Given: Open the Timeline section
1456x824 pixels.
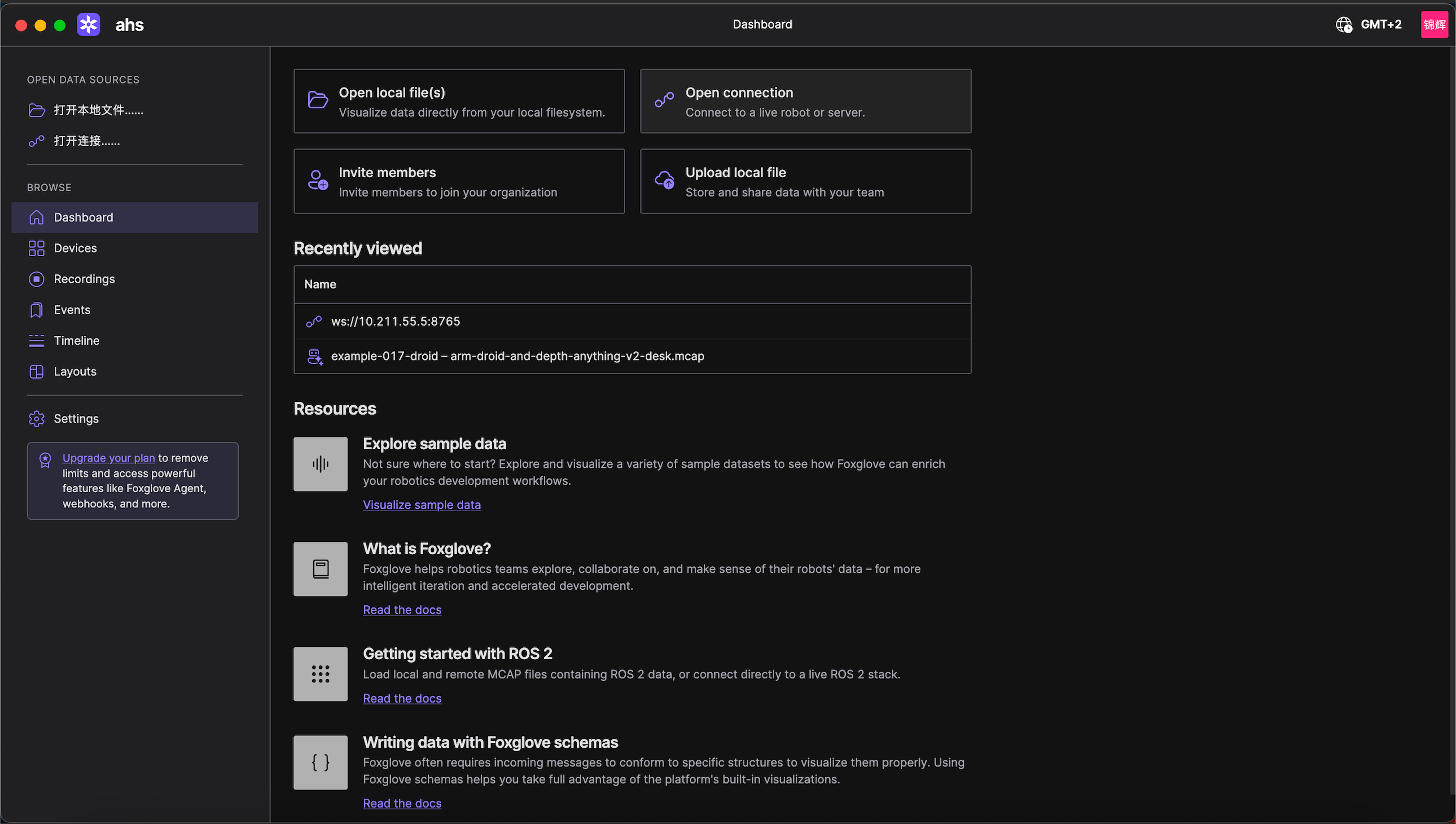Looking at the screenshot, I should click(76, 341).
